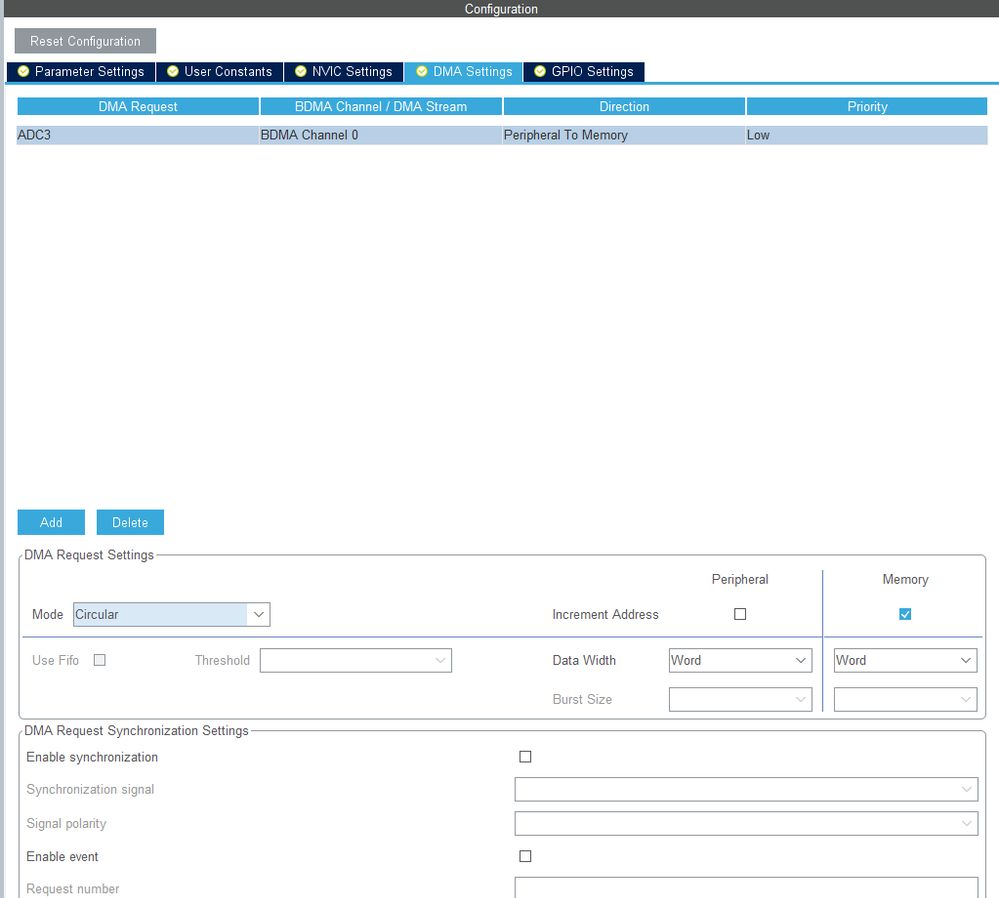
Task: Click the NVIC Settings tab check icon
Action: tap(301, 71)
